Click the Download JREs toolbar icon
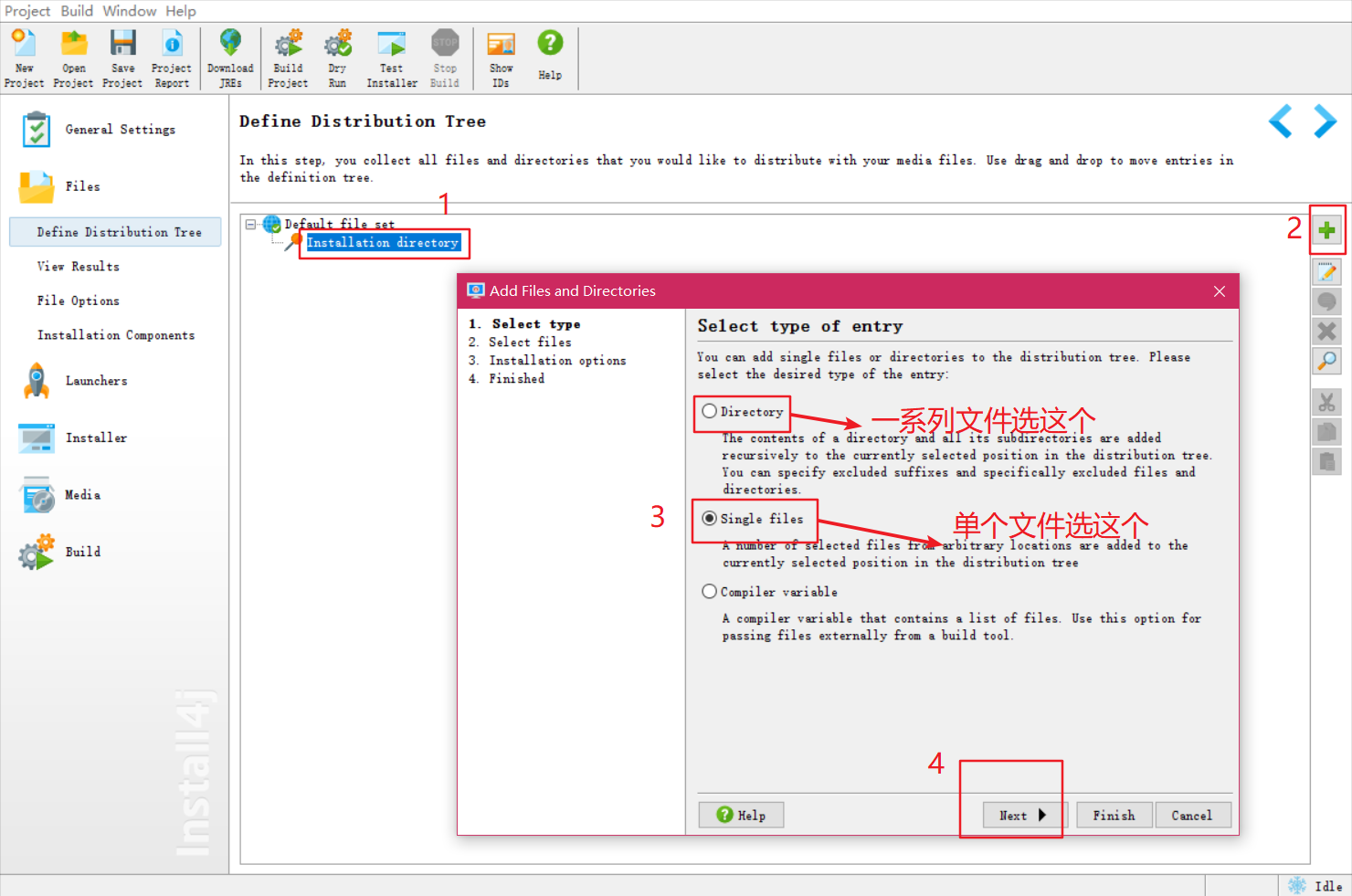 tap(230, 50)
